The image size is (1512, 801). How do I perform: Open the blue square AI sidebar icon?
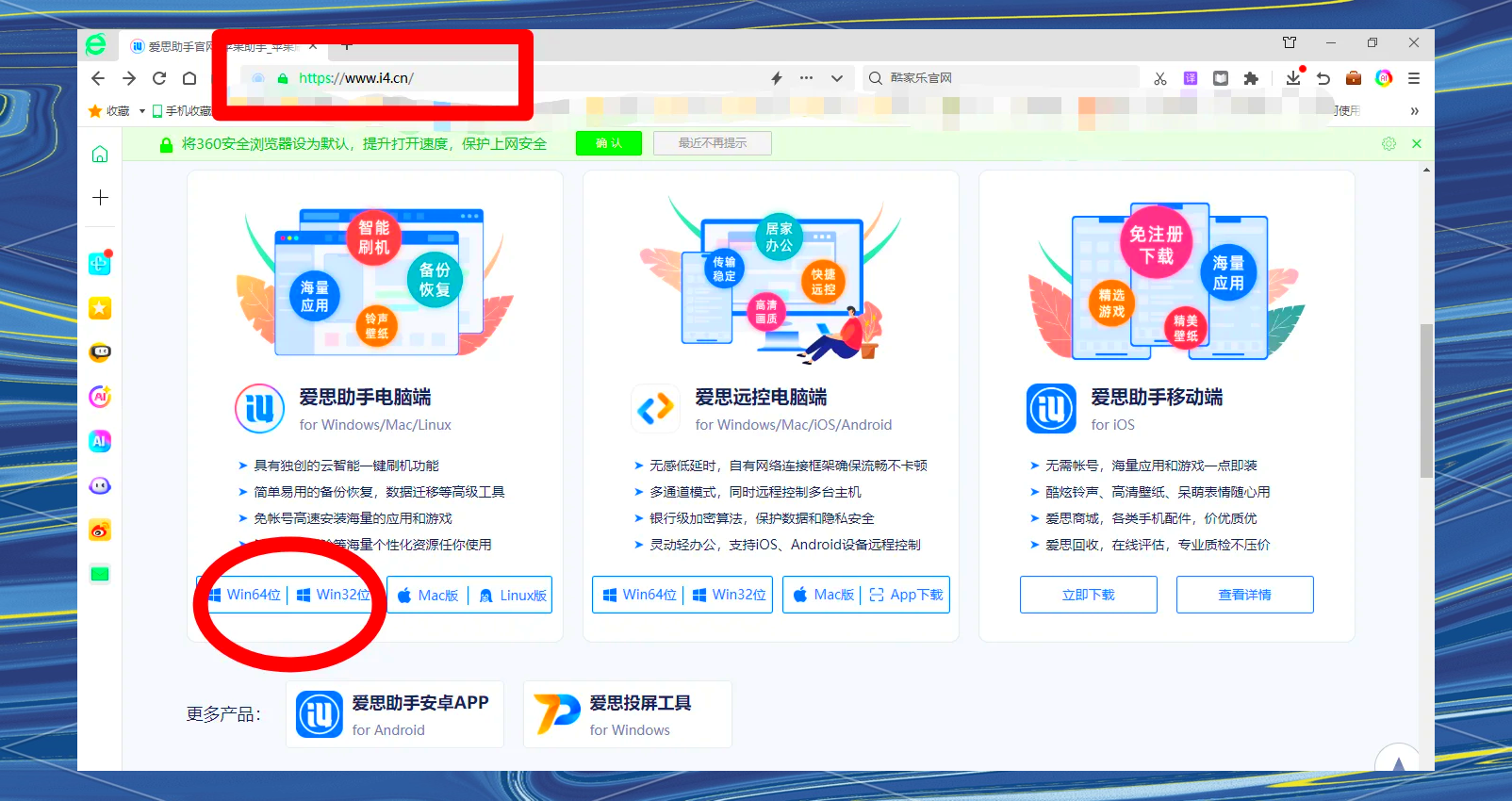[x=100, y=441]
